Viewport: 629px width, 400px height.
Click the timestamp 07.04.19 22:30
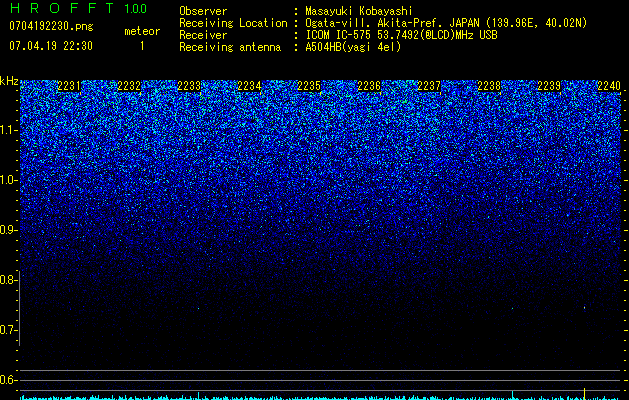click(x=51, y=46)
